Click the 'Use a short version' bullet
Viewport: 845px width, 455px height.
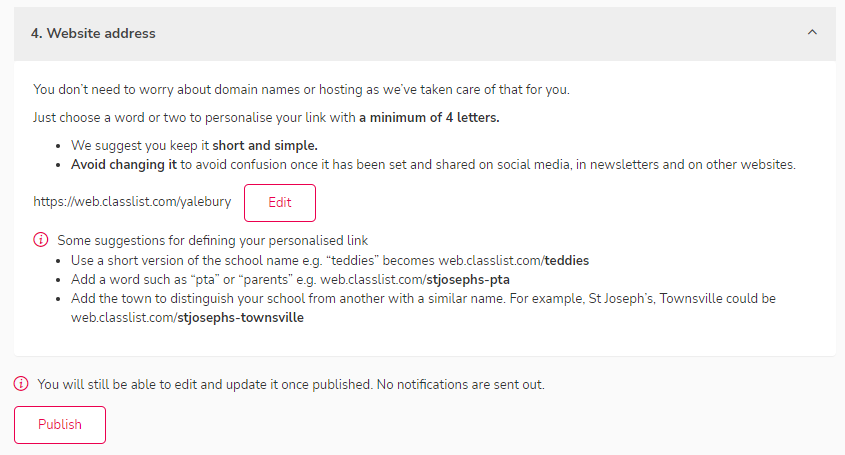(x=330, y=260)
